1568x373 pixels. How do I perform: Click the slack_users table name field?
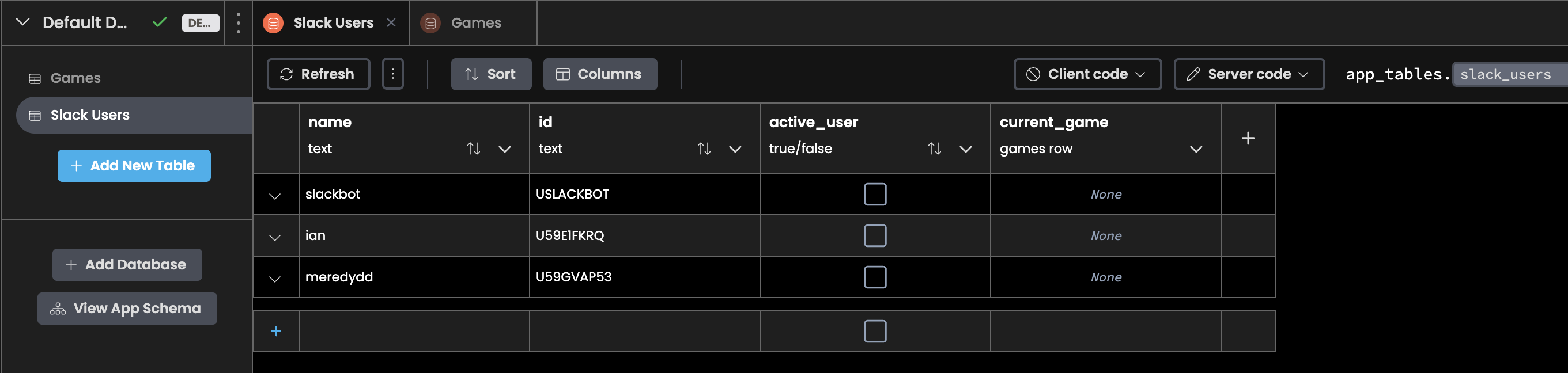(x=1507, y=75)
